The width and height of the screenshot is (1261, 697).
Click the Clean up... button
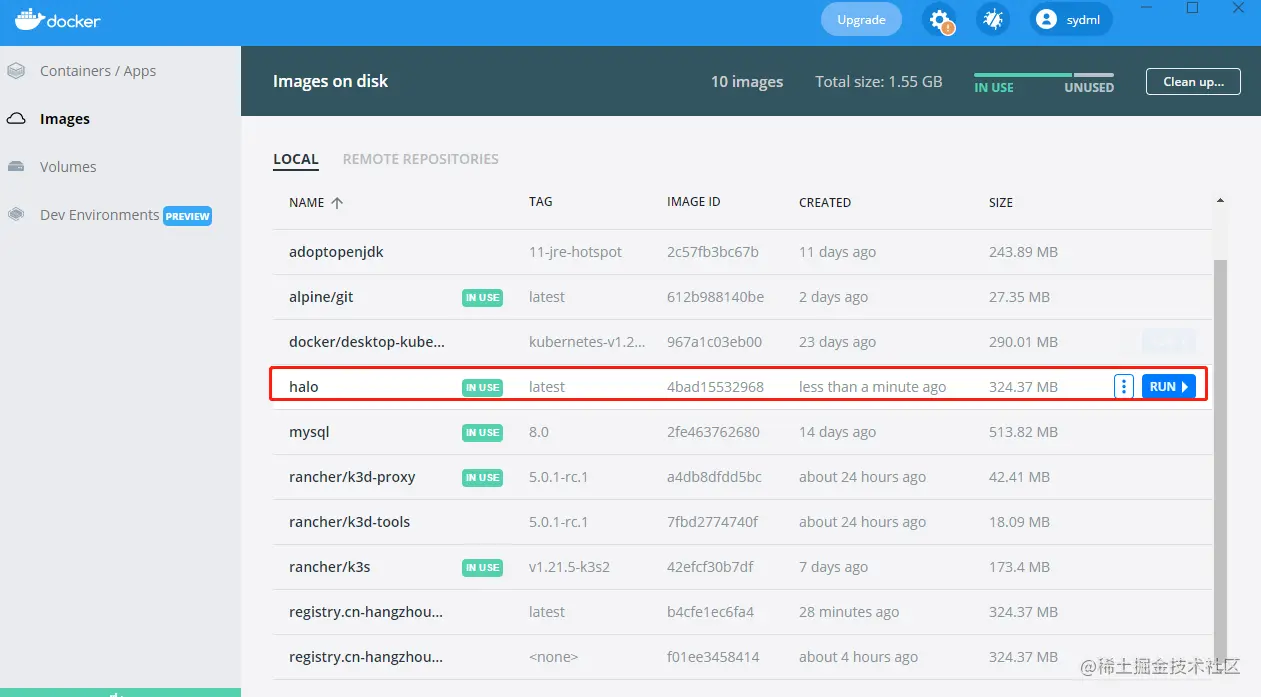1193,82
